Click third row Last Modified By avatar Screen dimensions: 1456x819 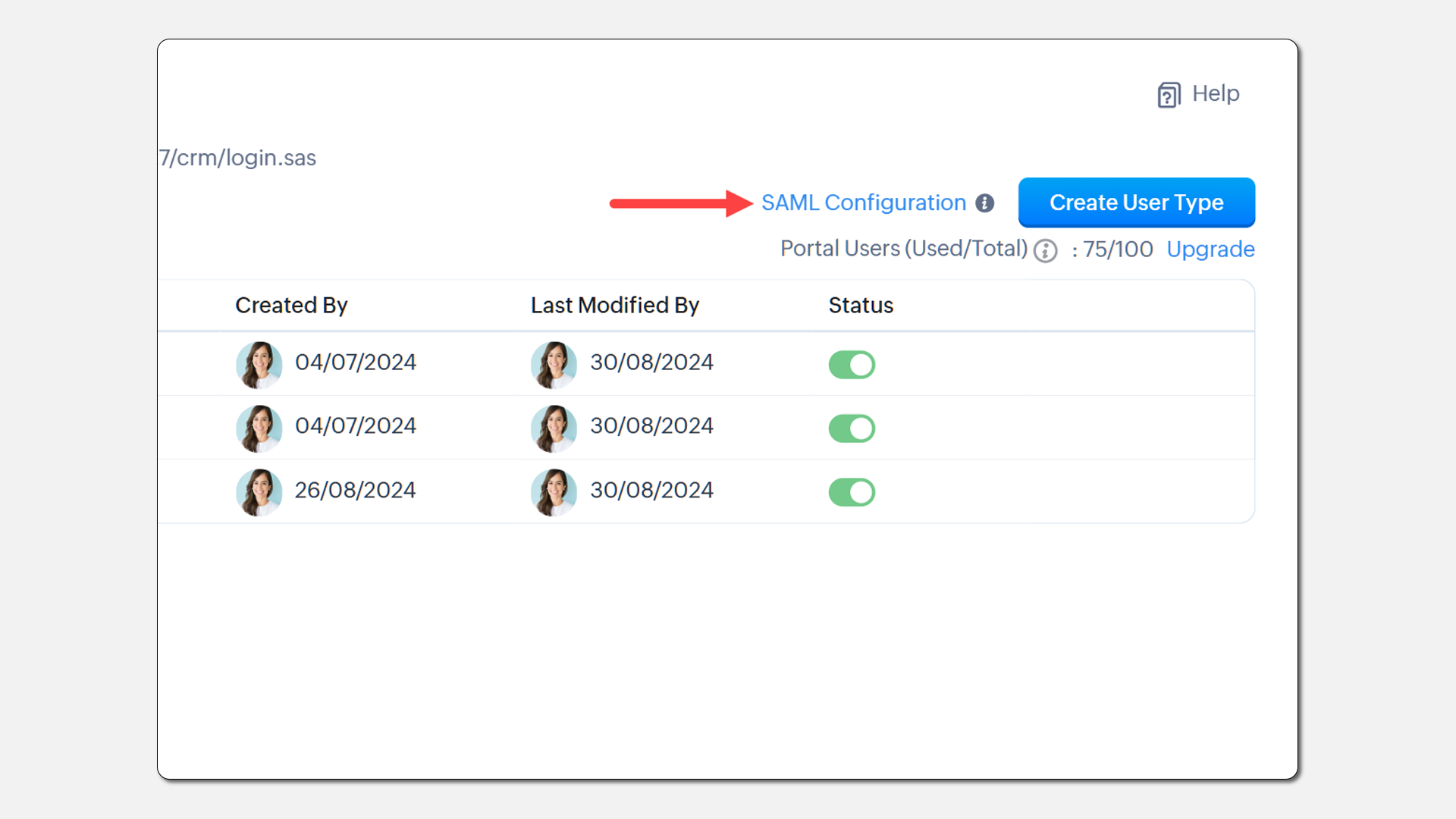point(554,491)
